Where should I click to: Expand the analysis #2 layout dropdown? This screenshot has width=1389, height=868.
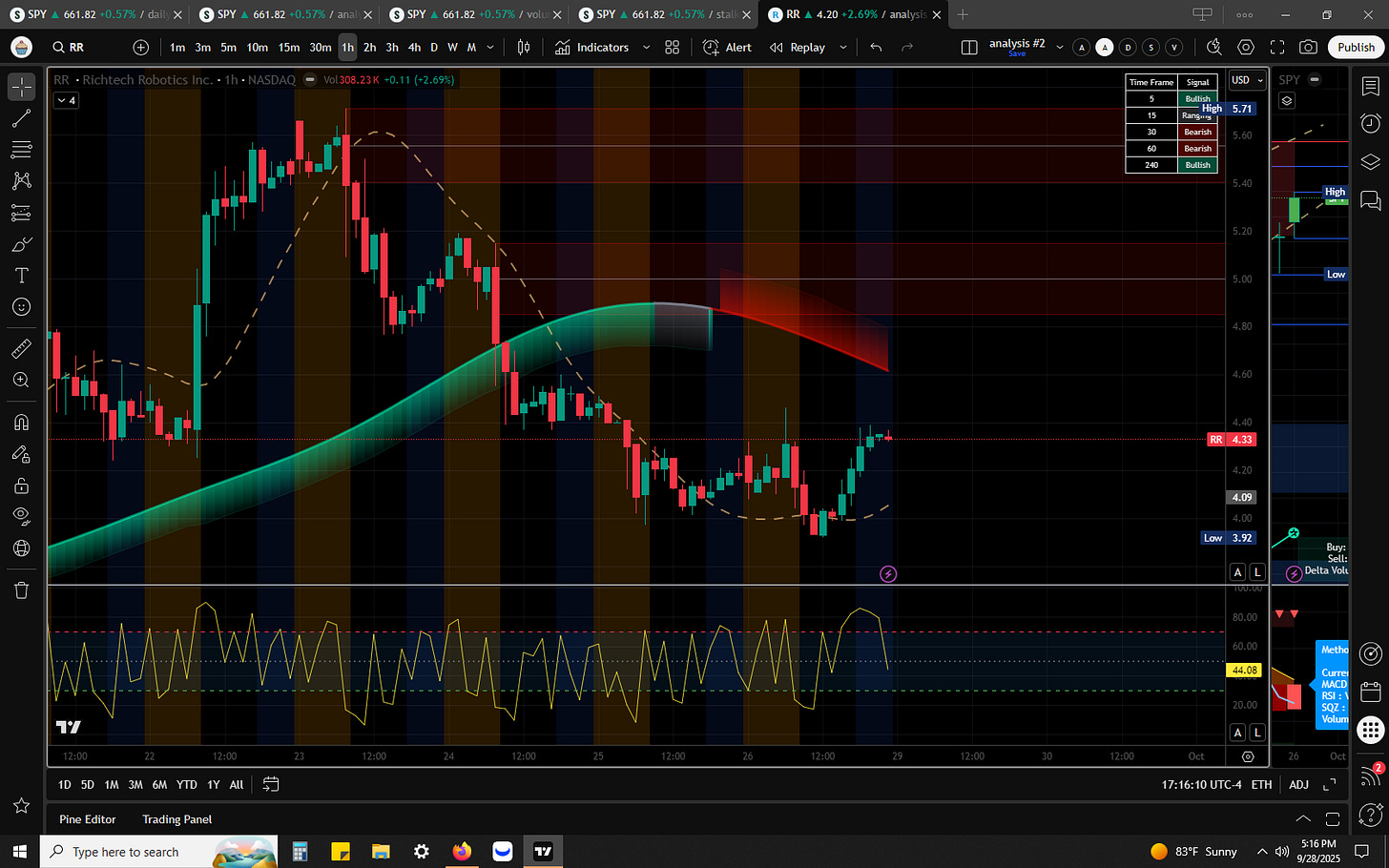coord(1059,47)
